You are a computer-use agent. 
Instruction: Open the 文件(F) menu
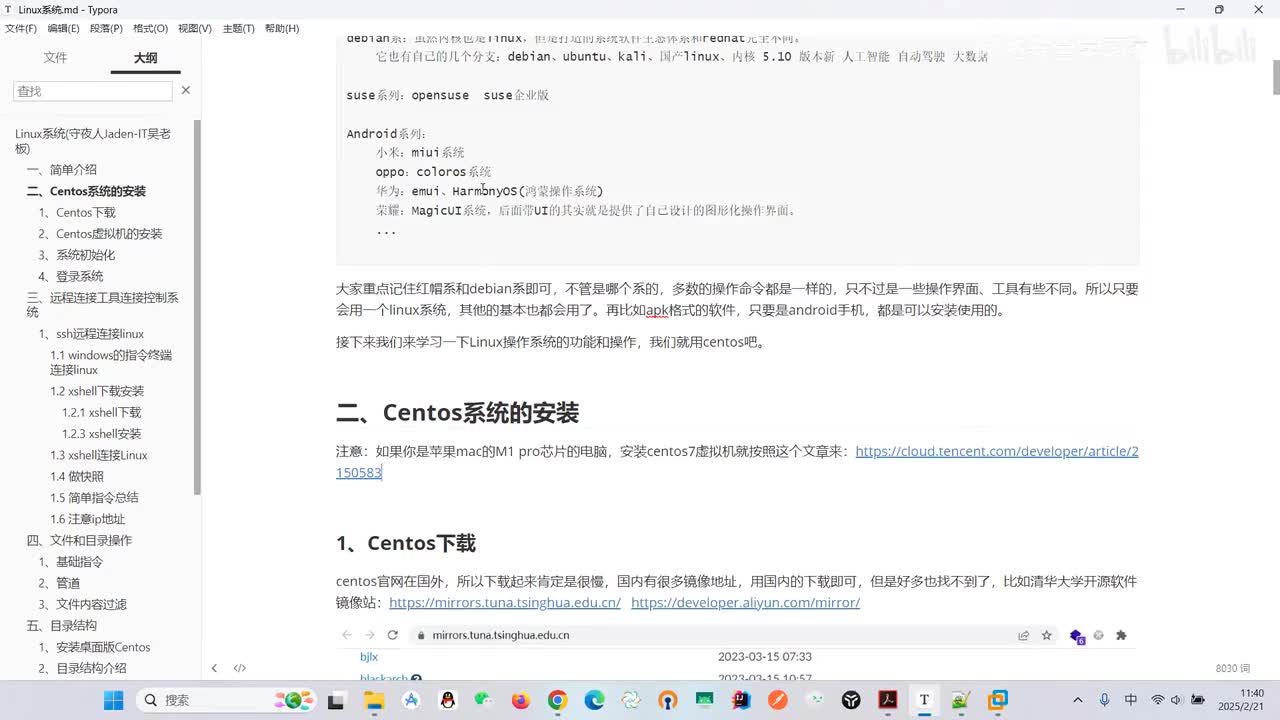coord(21,28)
